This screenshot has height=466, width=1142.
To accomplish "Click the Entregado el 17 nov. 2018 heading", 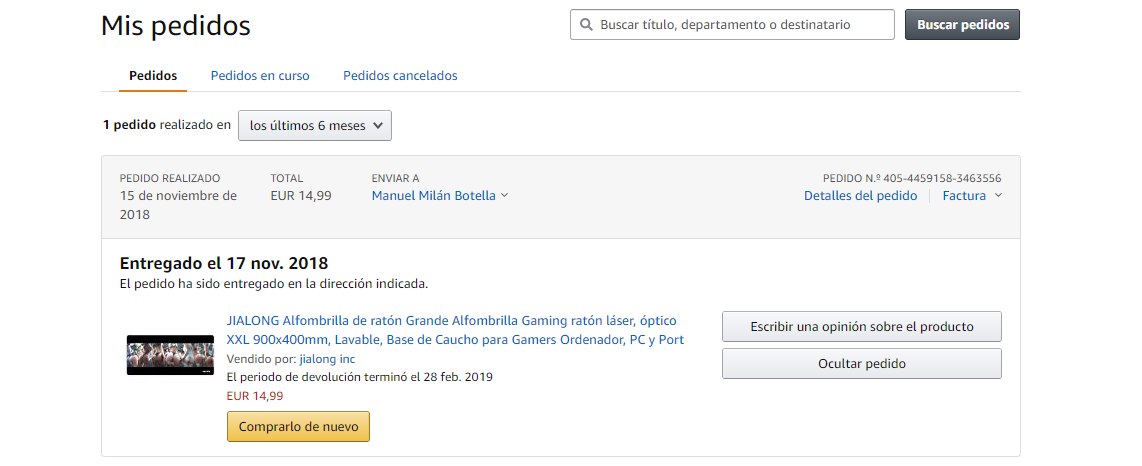I will [x=224, y=264].
